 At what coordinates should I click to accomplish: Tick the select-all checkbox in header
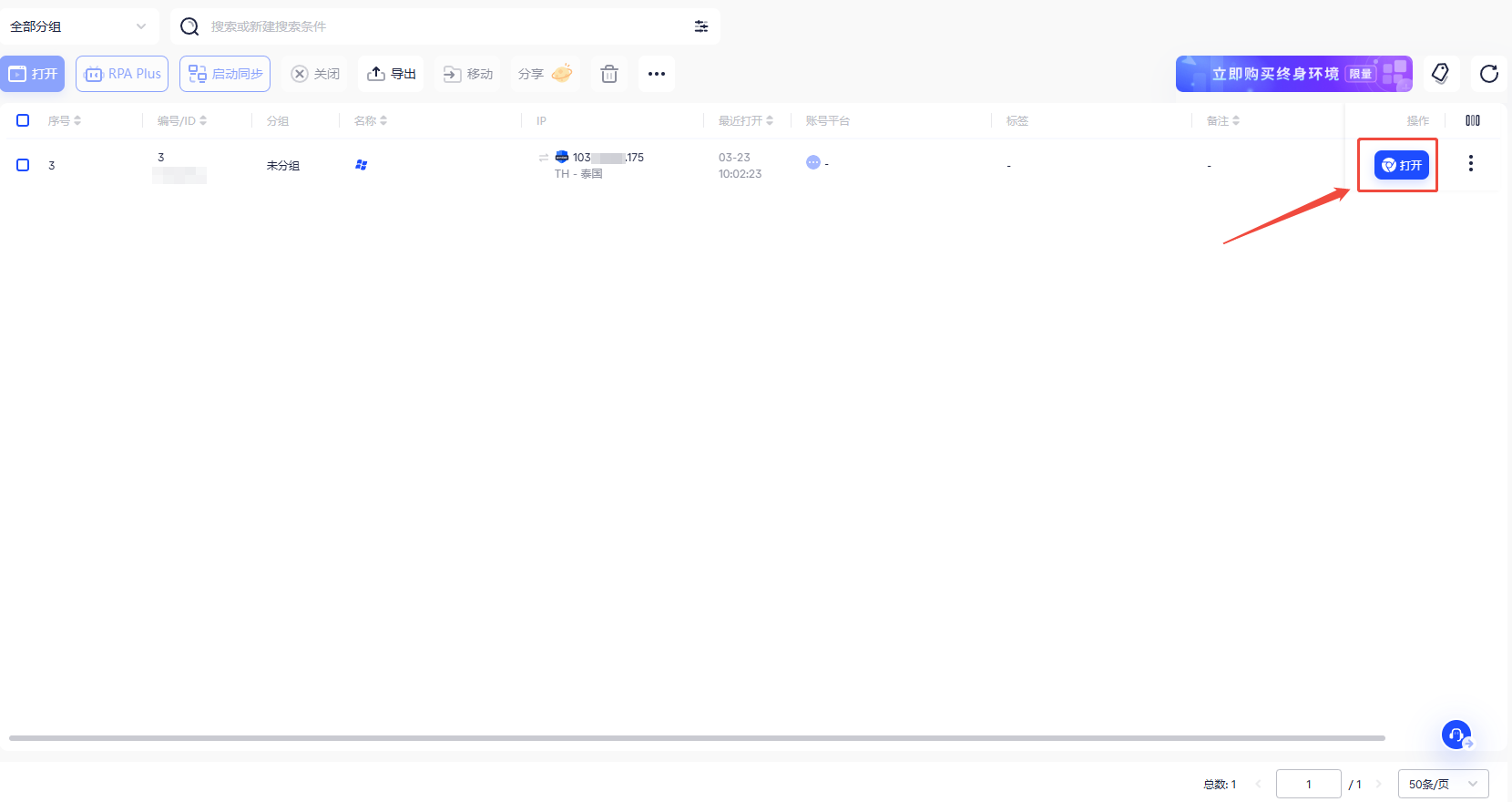click(24, 120)
